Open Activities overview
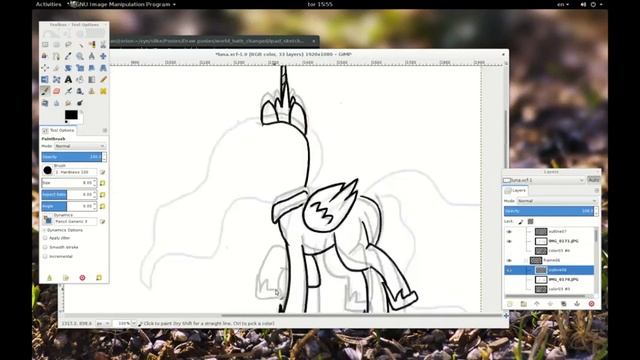640x360 pixels. point(49,4)
